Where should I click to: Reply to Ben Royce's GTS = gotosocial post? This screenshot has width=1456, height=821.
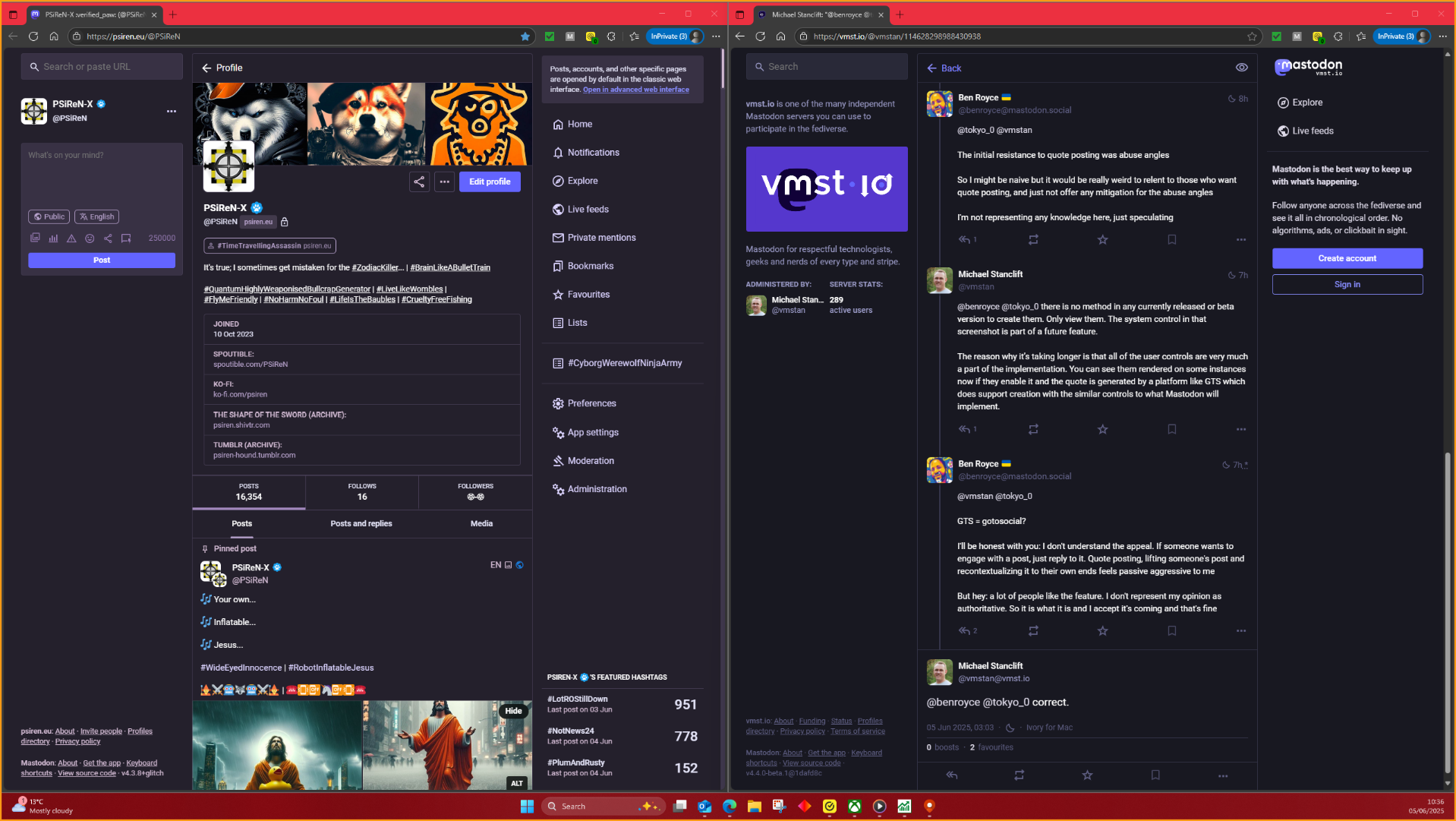click(x=964, y=631)
